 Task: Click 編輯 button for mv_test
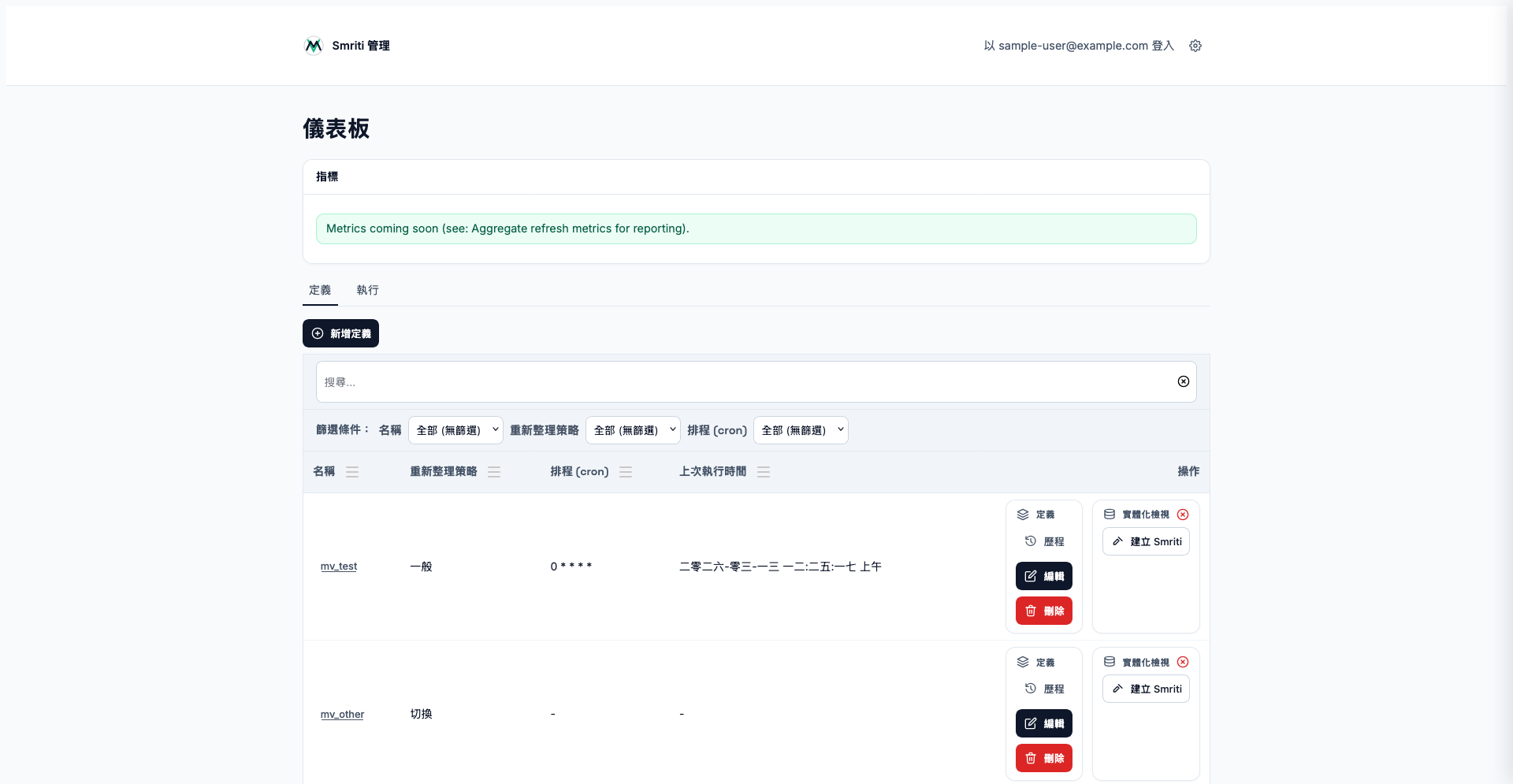click(x=1043, y=576)
